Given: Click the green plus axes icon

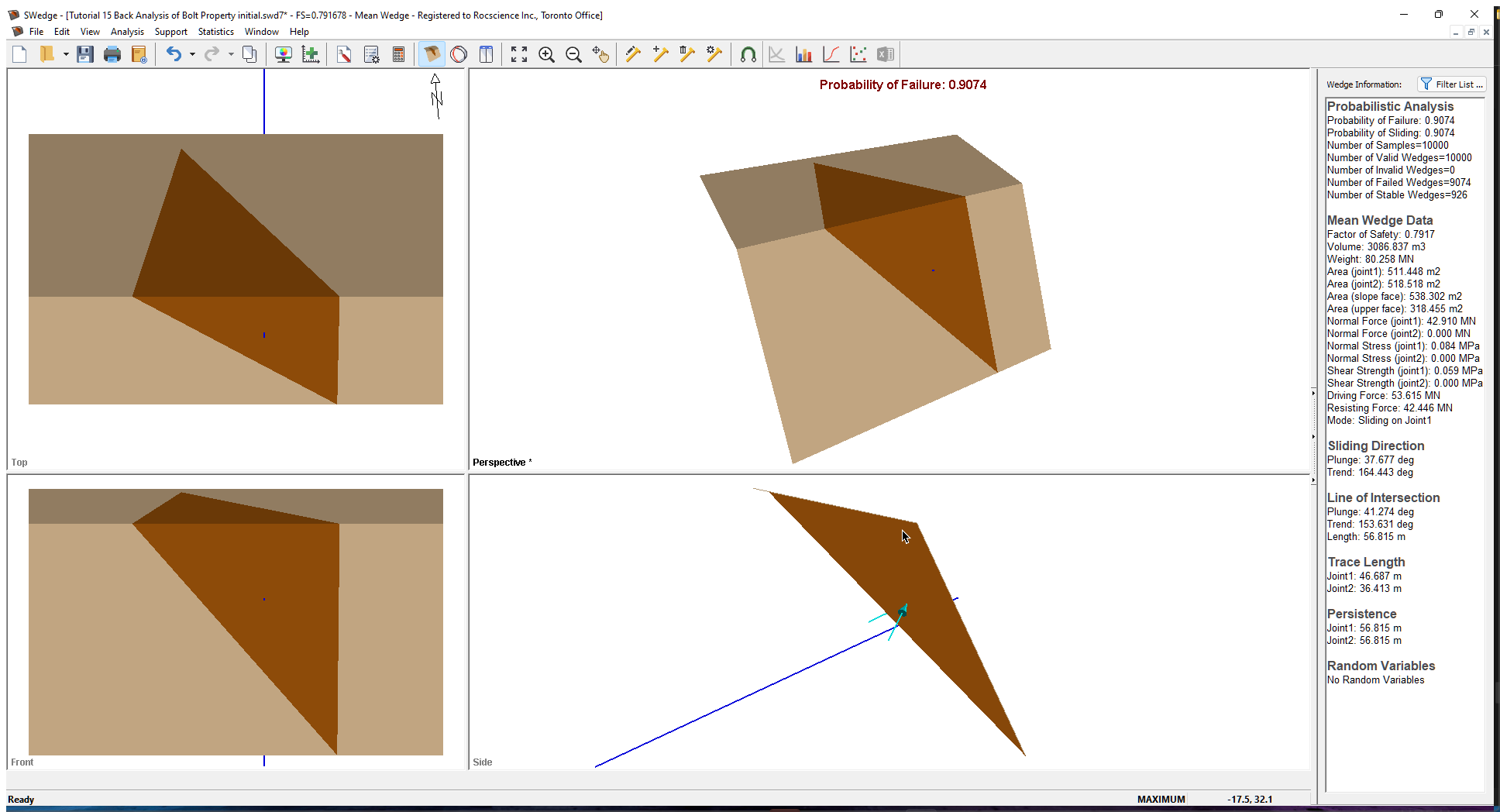Looking at the screenshot, I should (311, 54).
